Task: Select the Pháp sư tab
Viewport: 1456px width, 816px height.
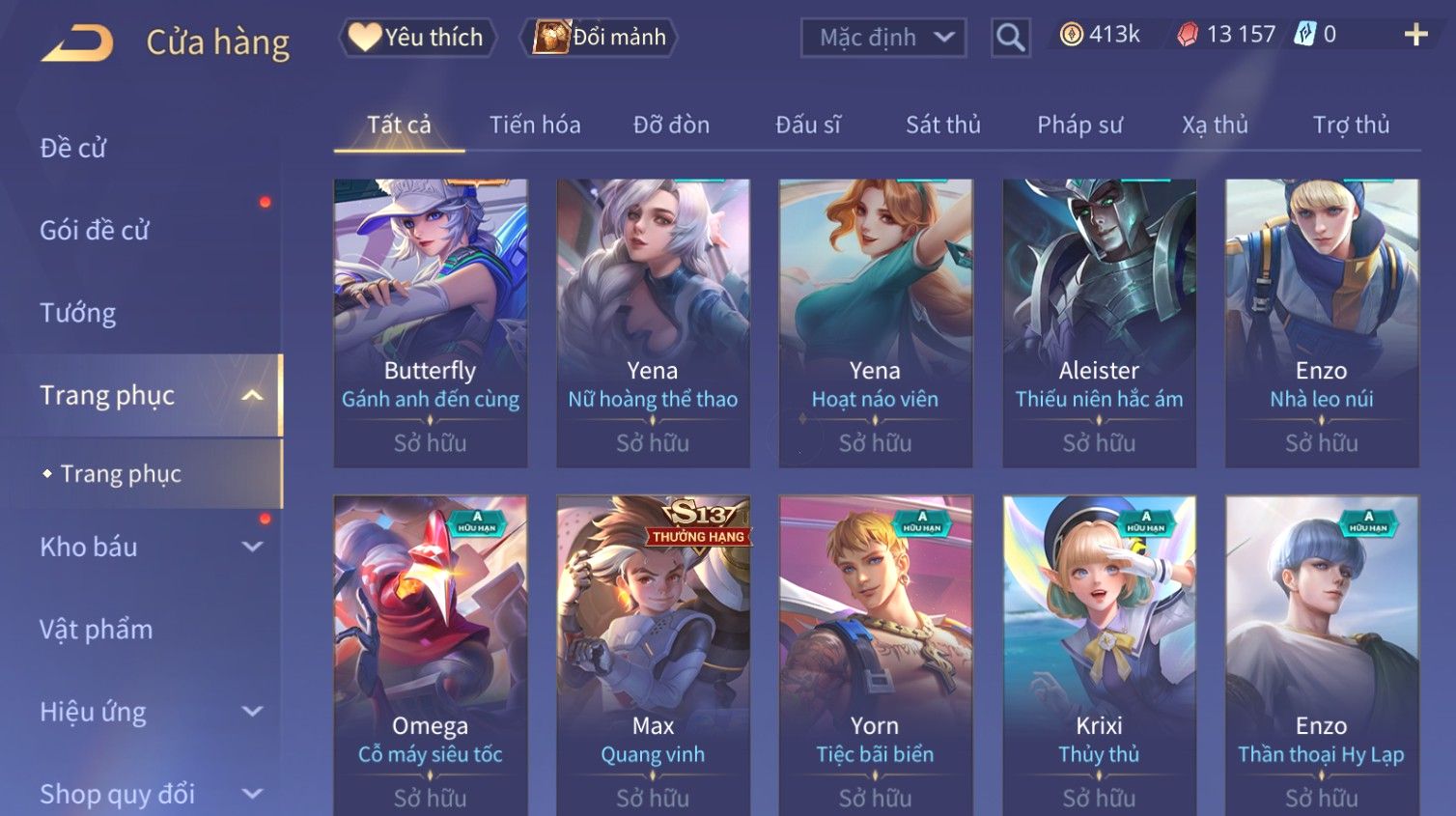Action: (1079, 125)
